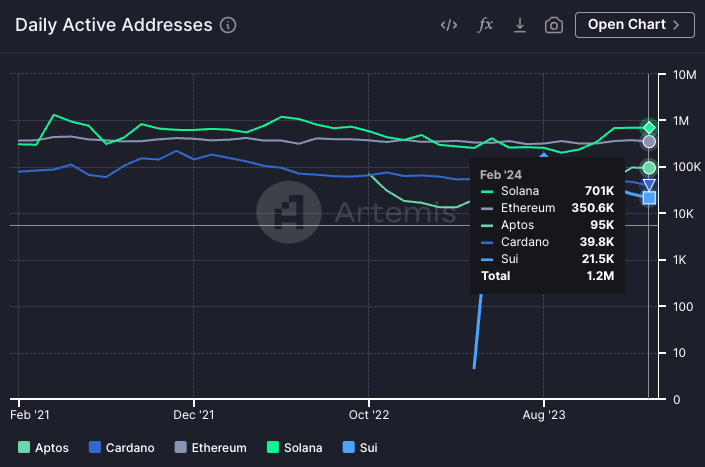Click the Feb '24 tooltip date
The height and width of the screenshot is (467, 705).
[x=500, y=174]
